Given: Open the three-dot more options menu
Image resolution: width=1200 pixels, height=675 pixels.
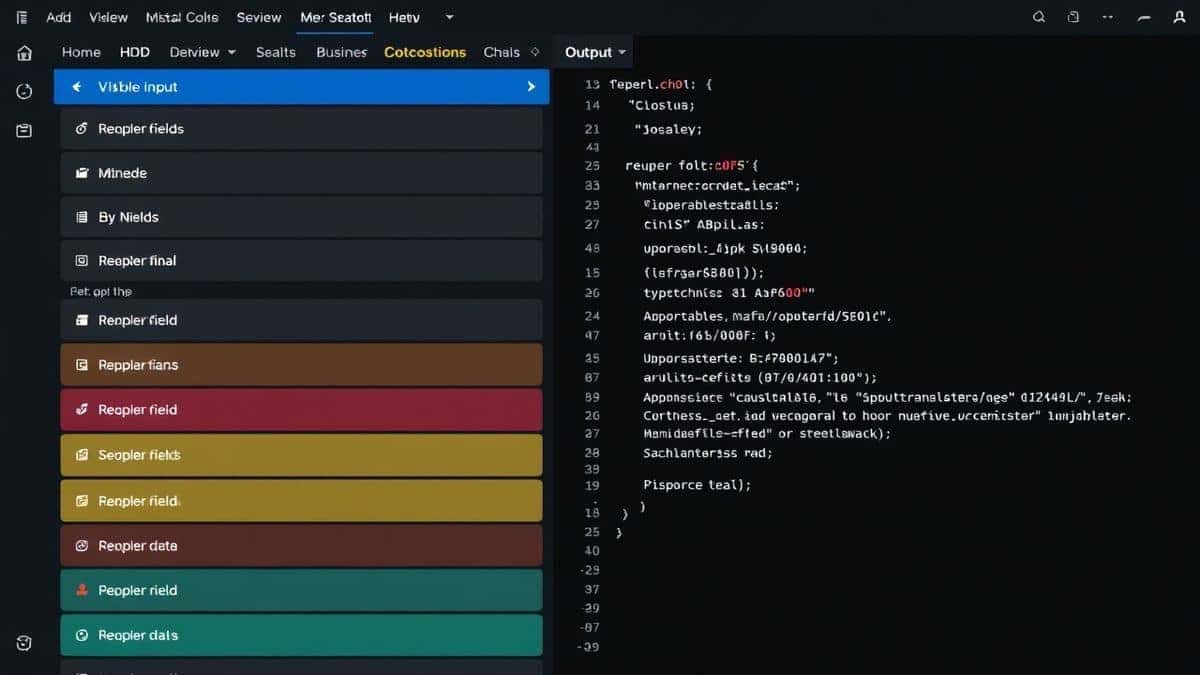Looking at the screenshot, I should pyautogui.click(x=1108, y=17).
